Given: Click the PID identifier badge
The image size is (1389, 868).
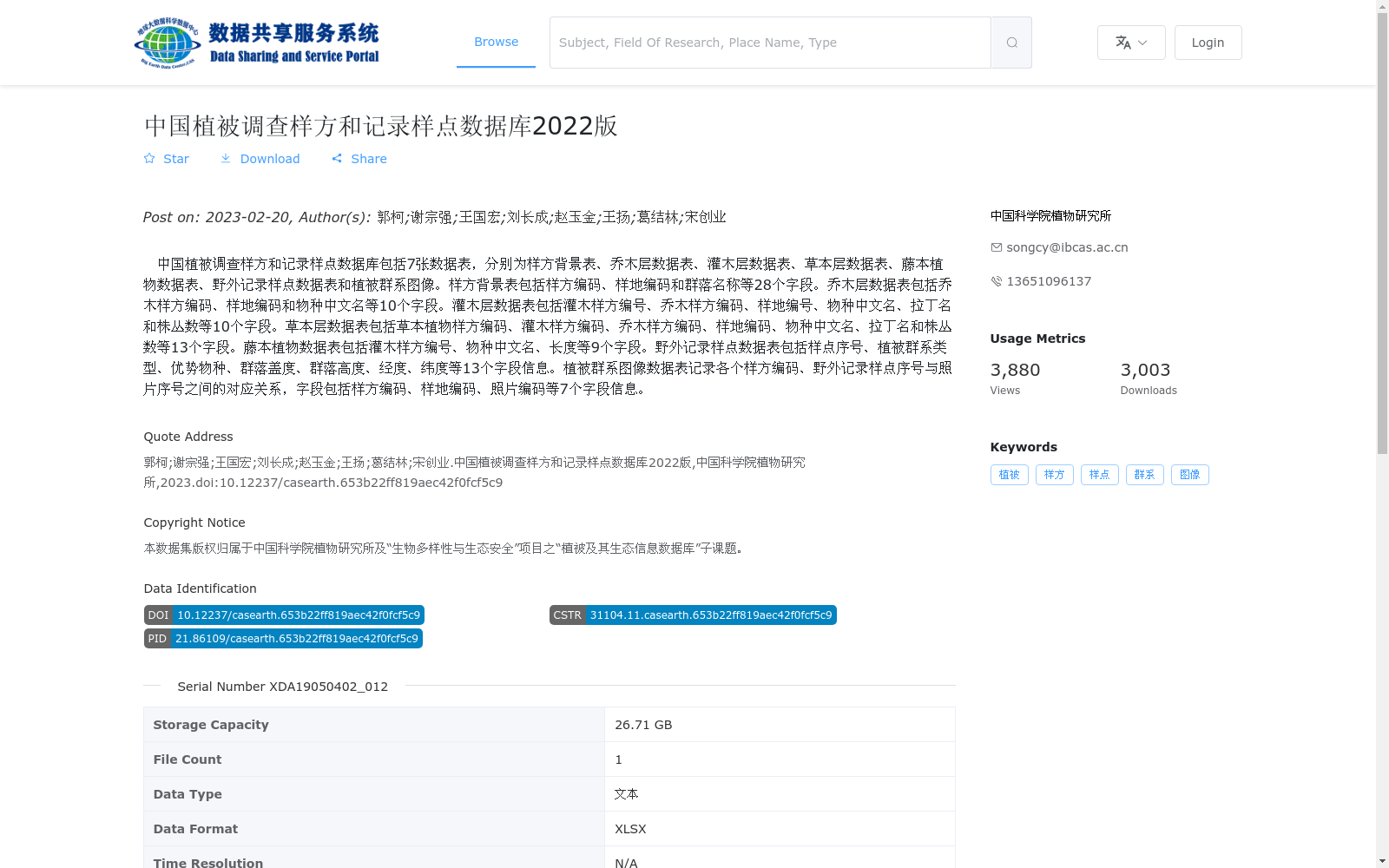Looking at the screenshot, I should point(283,639).
